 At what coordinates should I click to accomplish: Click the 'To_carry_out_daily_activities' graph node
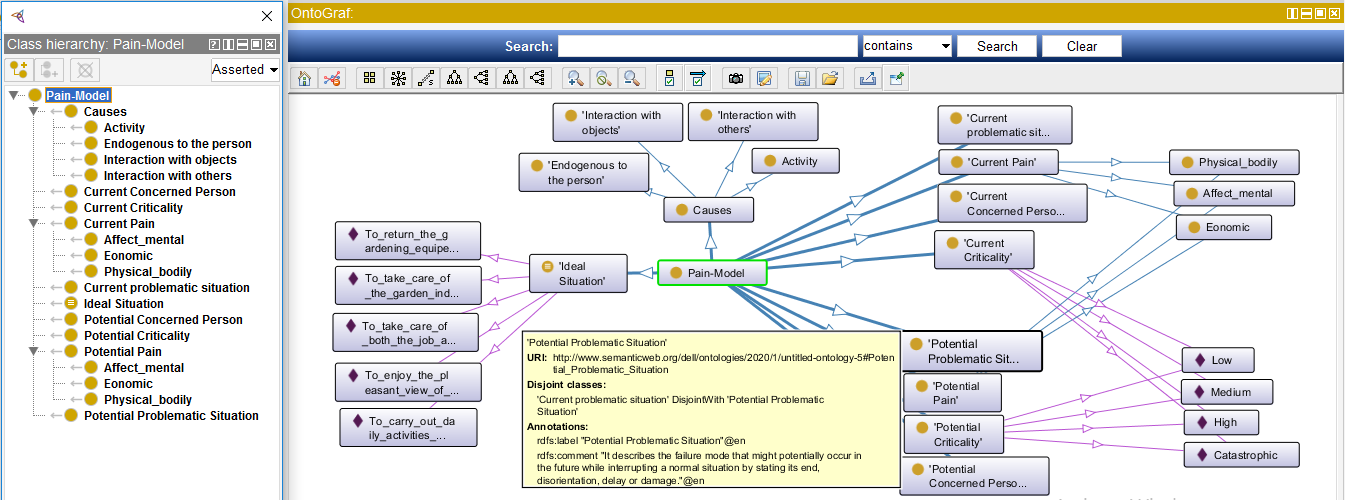click(408, 428)
